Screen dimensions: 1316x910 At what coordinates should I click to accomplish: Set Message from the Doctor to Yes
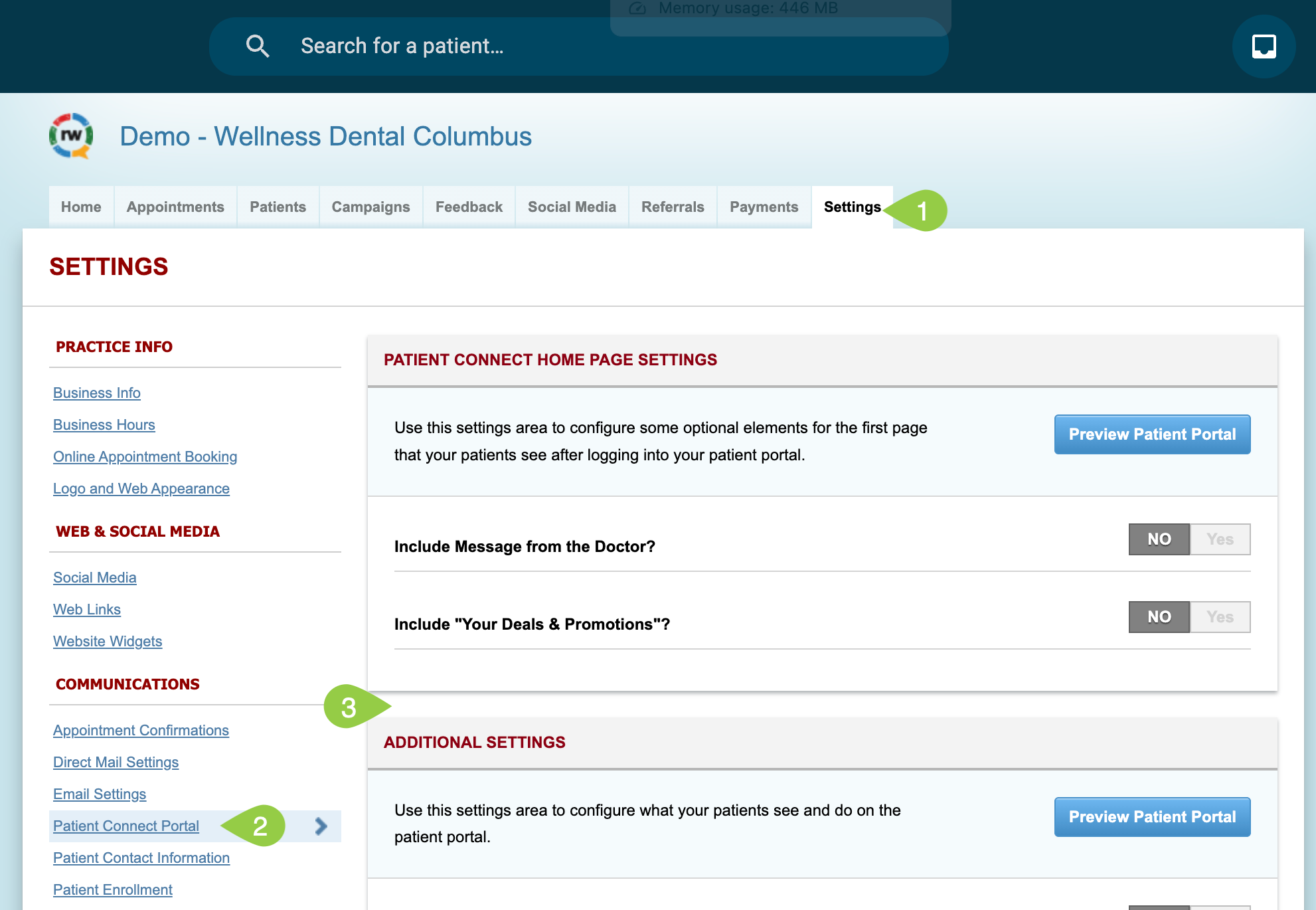1220,539
